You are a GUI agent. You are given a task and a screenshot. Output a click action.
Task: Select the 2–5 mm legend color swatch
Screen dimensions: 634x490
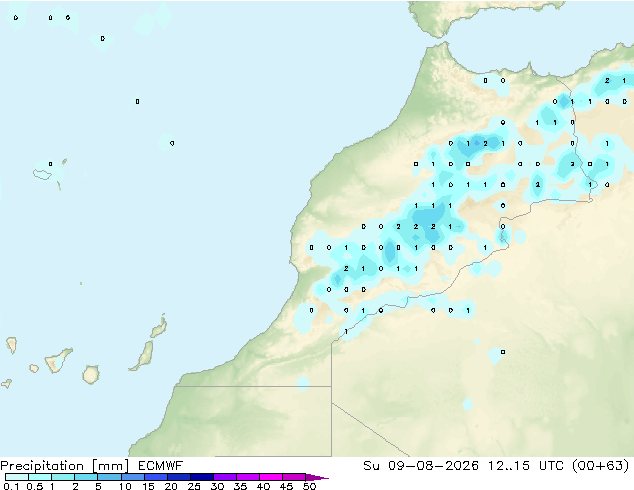86,477
